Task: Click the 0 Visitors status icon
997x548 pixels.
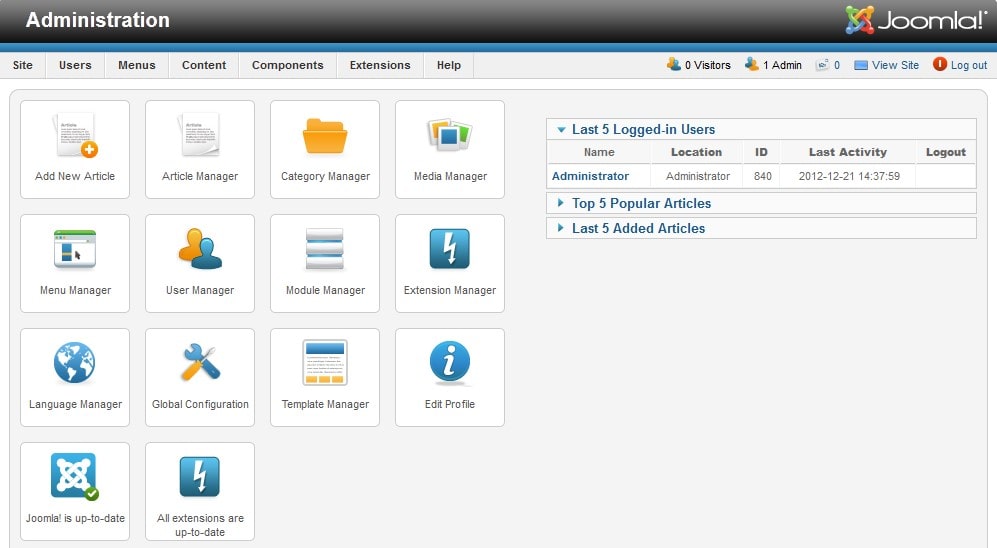Action: [x=673, y=64]
